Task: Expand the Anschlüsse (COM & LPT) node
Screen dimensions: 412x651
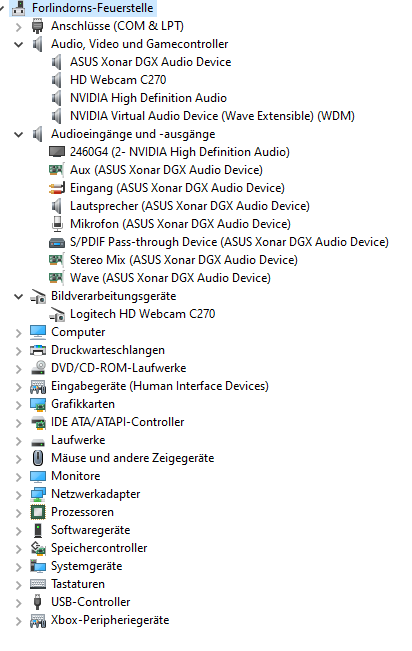Action: point(18,27)
